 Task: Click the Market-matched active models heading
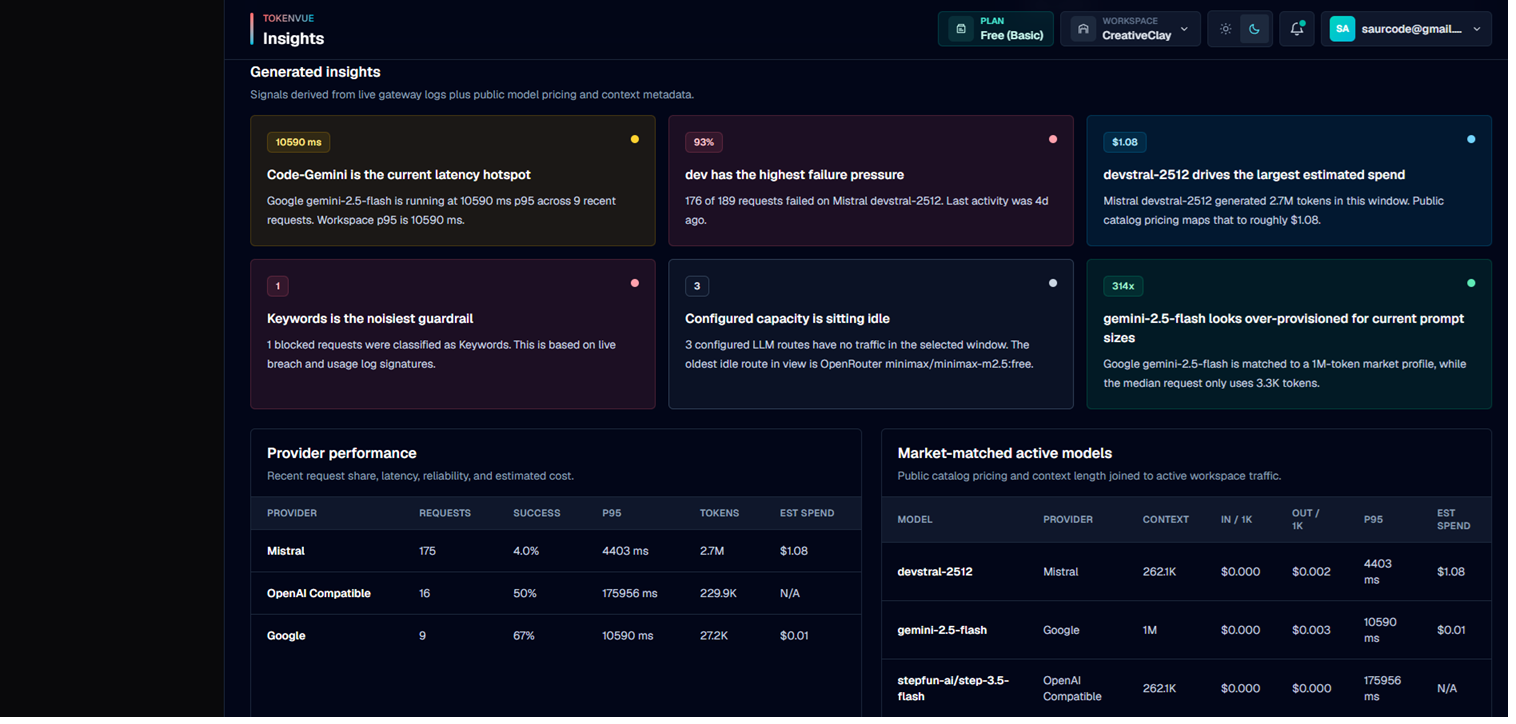pyautogui.click(x=1005, y=453)
